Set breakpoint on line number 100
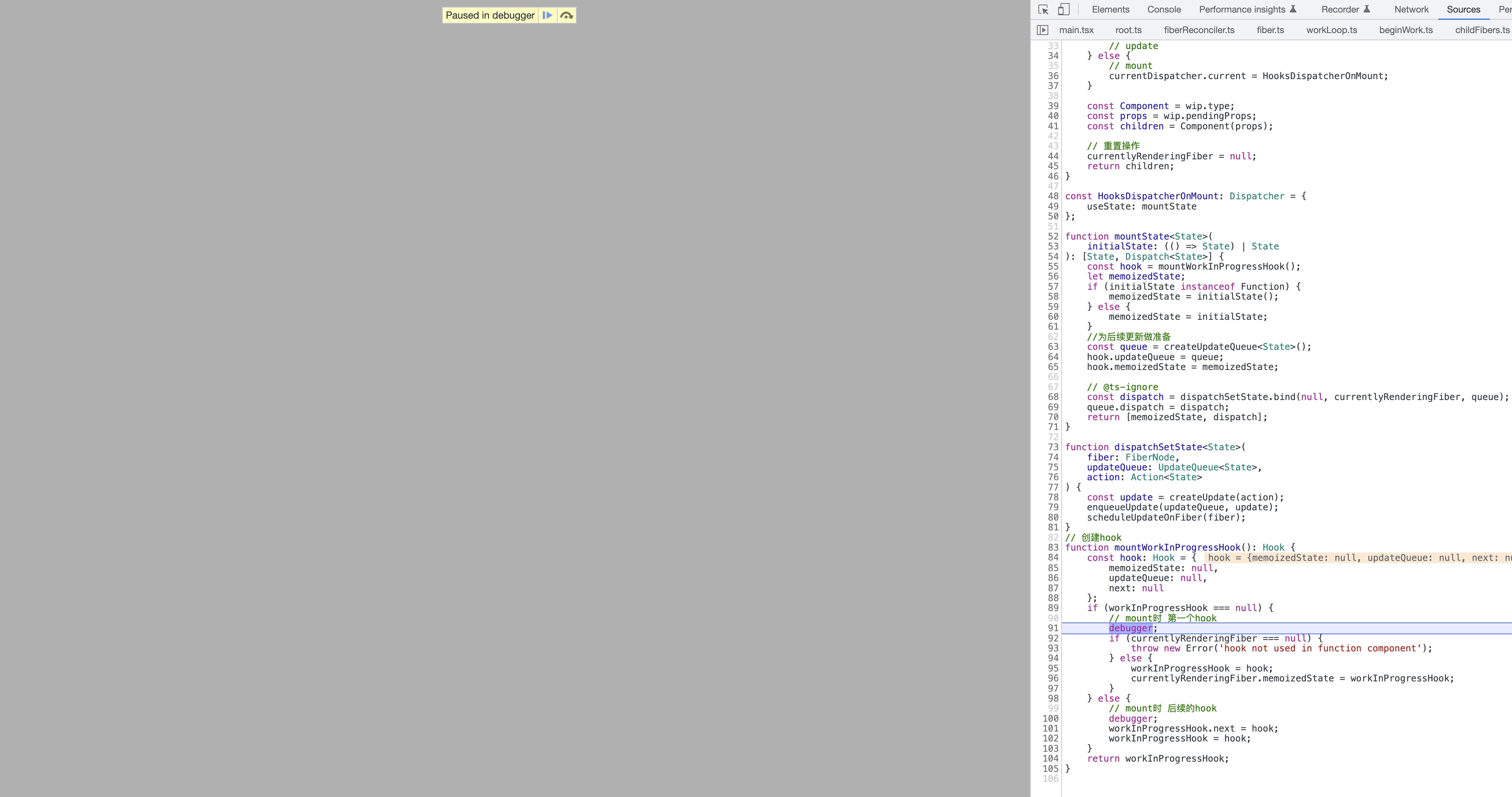The width and height of the screenshot is (1512, 797). [1051, 718]
